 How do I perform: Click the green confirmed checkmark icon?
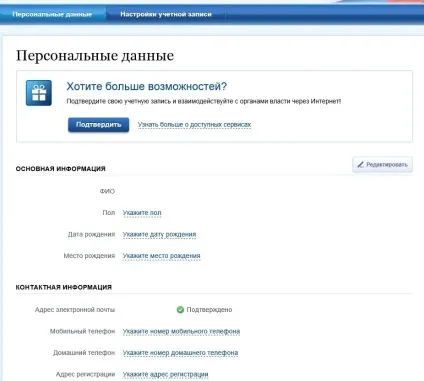tap(180, 310)
